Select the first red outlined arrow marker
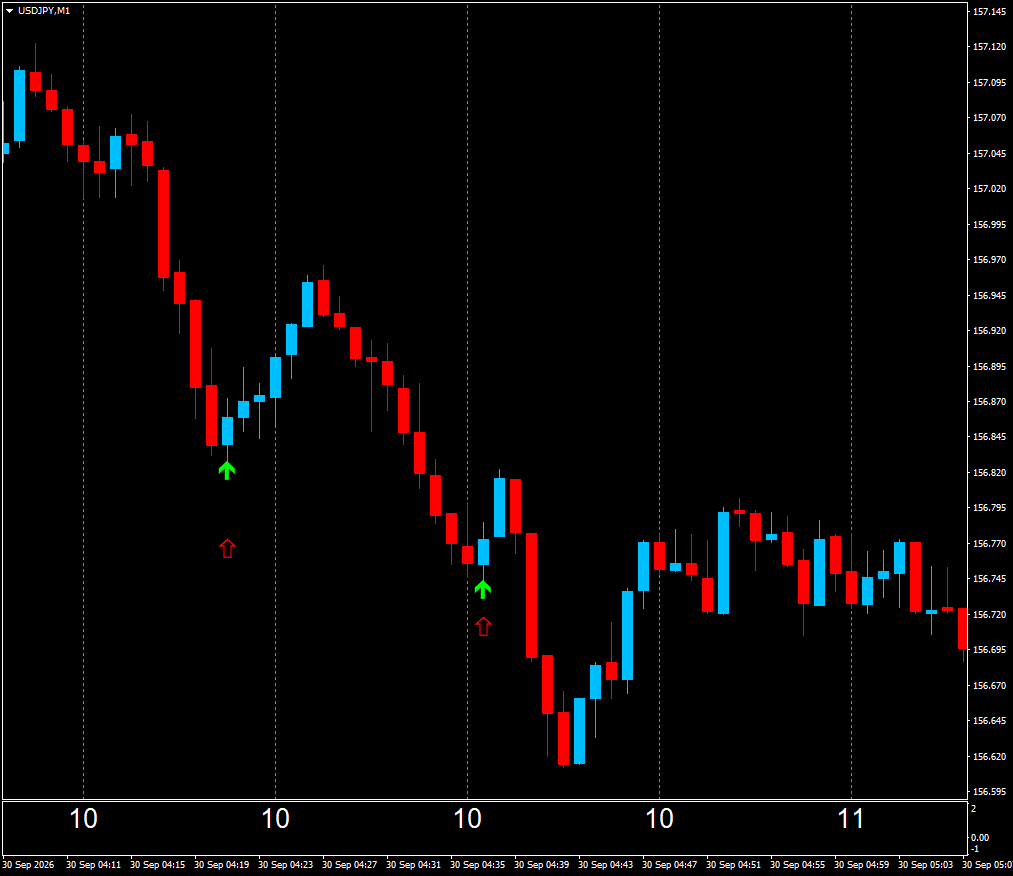Viewport: 1013px width, 876px height. 227,548
